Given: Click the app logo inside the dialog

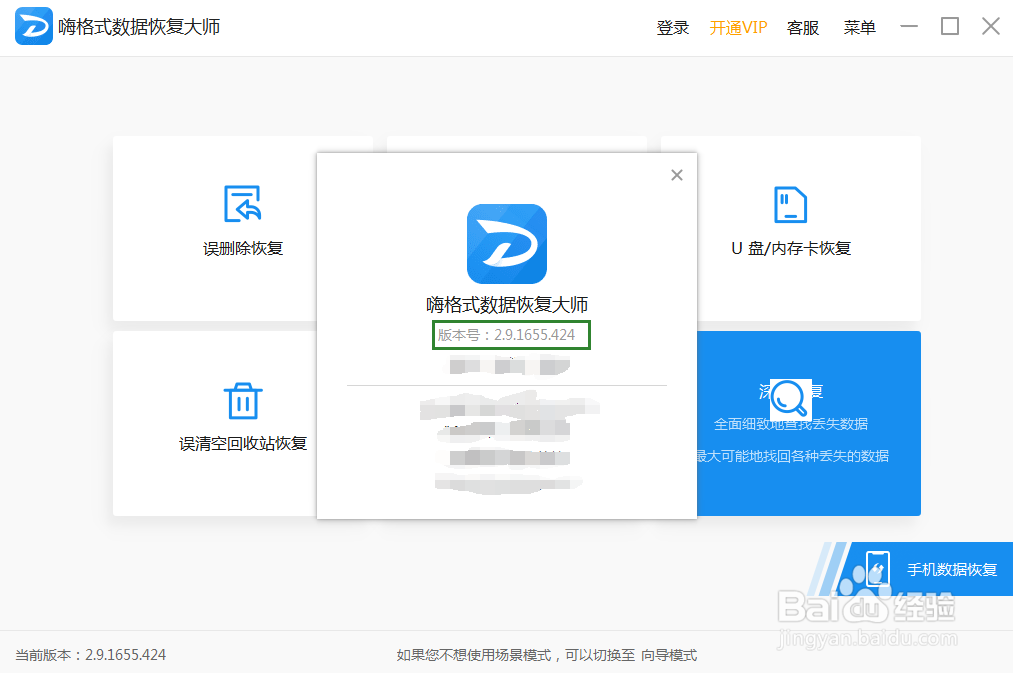Looking at the screenshot, I should coord(506,245).
